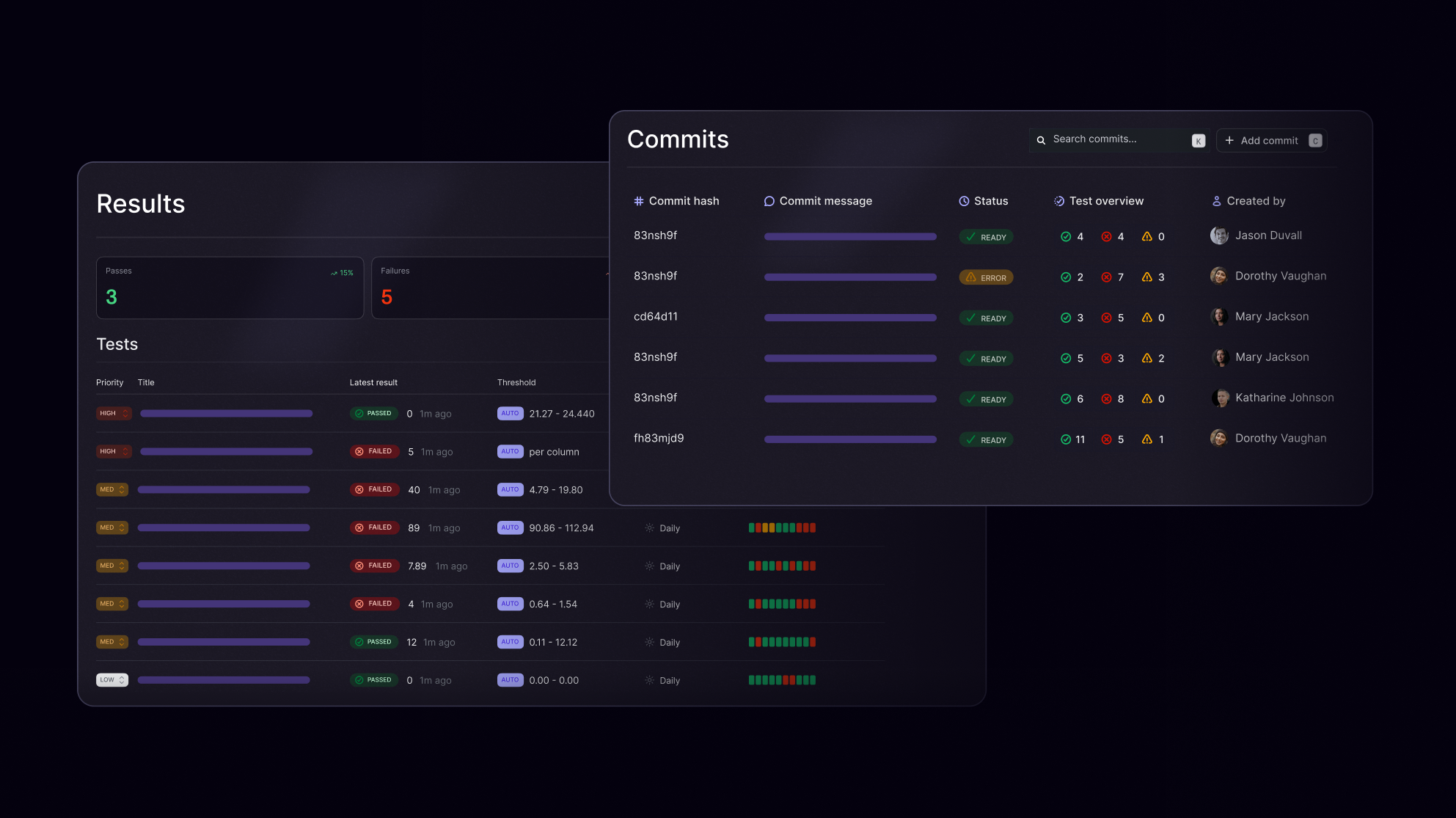
Task: Click the plus icon on Add commit
Action: 1229,140
